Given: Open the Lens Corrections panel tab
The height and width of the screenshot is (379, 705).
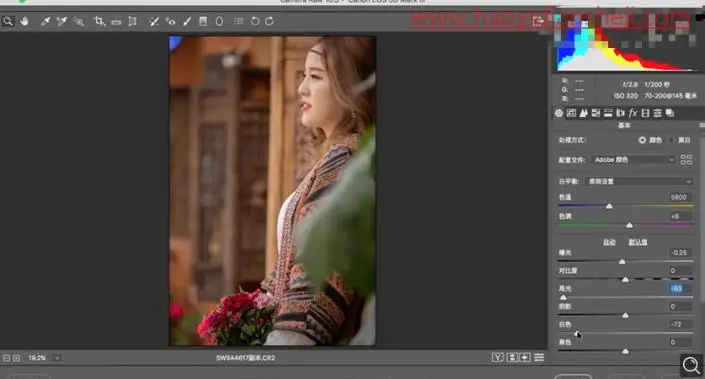Looking at the screenshot, I should click(x=620, y=113).
